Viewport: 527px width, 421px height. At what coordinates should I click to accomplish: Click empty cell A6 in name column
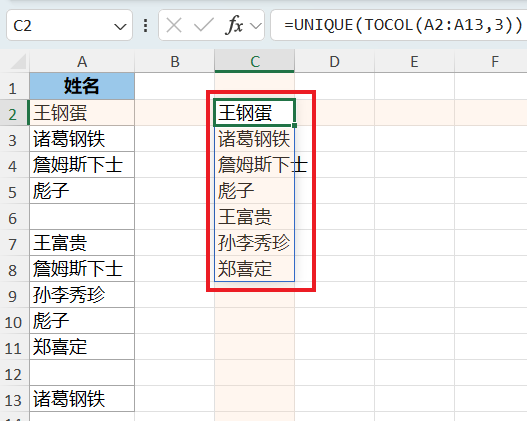[82, 217]
